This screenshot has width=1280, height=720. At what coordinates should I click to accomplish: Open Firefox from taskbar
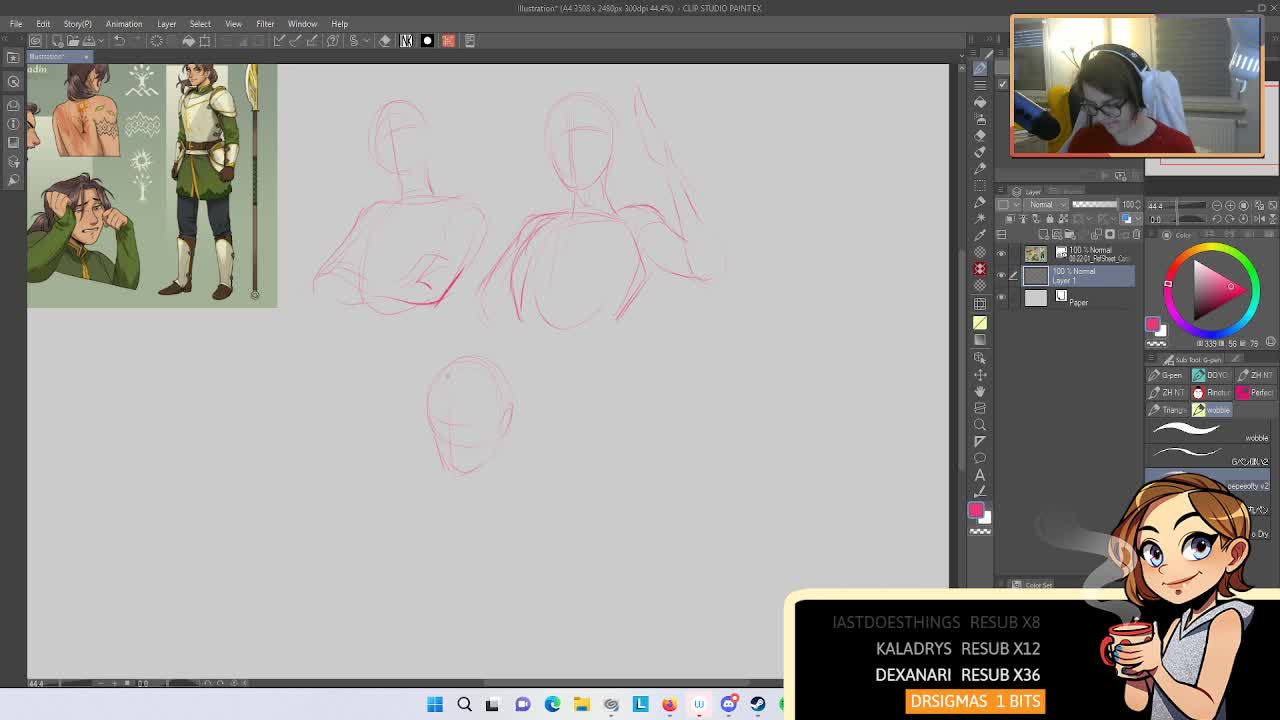(x=669, y=705)
